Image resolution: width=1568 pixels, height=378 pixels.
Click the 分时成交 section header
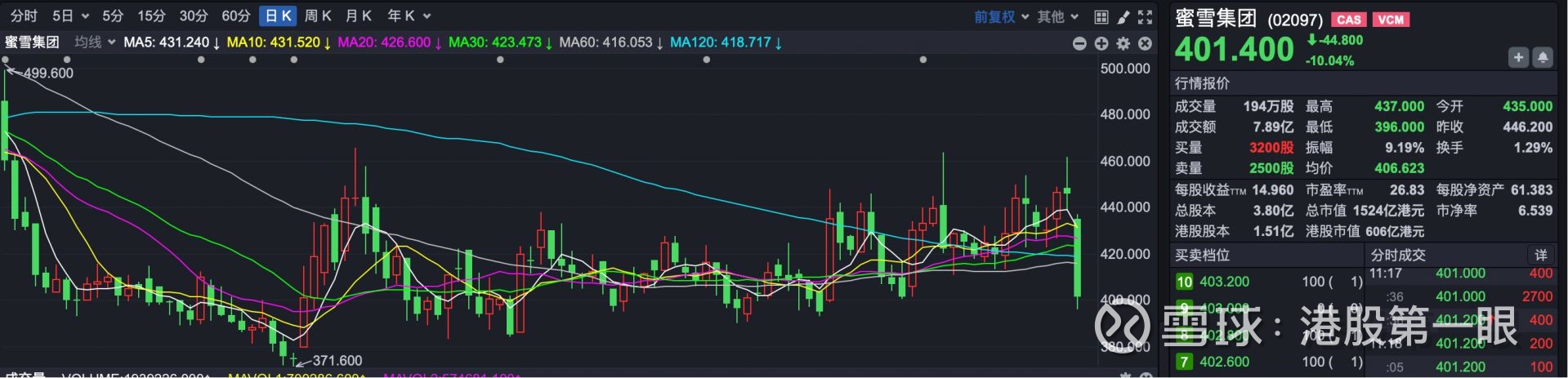1397,256
